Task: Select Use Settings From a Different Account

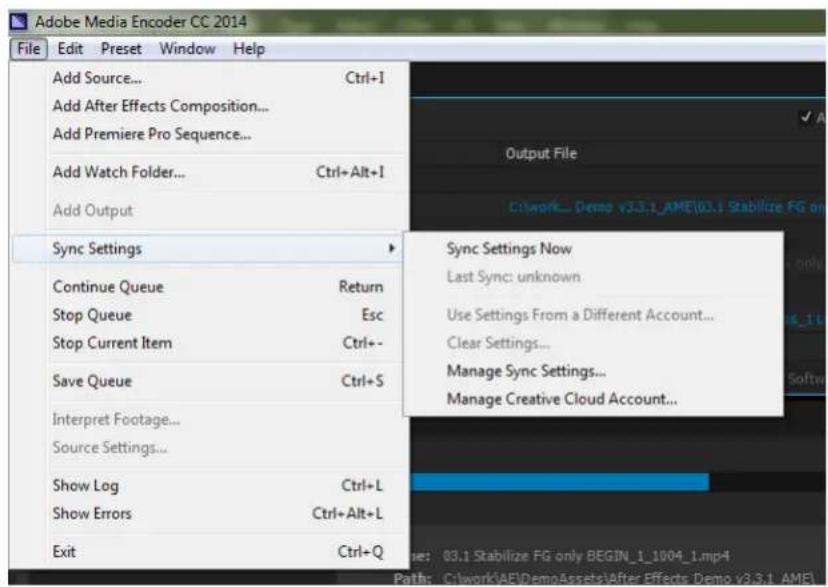Action: click(x=594, y=315)
